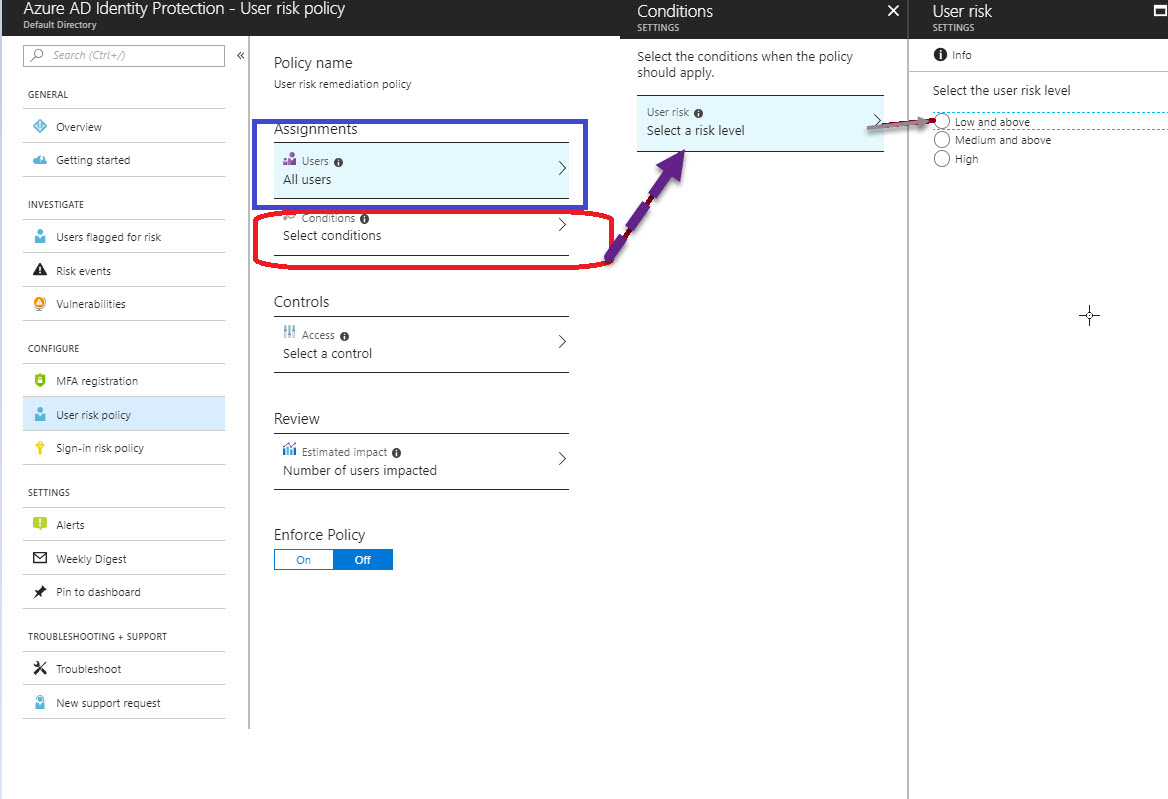This screenshot has height=799, width=1168.
Task: Expand the Users assignment showing All users
Action: coord(421,170)
